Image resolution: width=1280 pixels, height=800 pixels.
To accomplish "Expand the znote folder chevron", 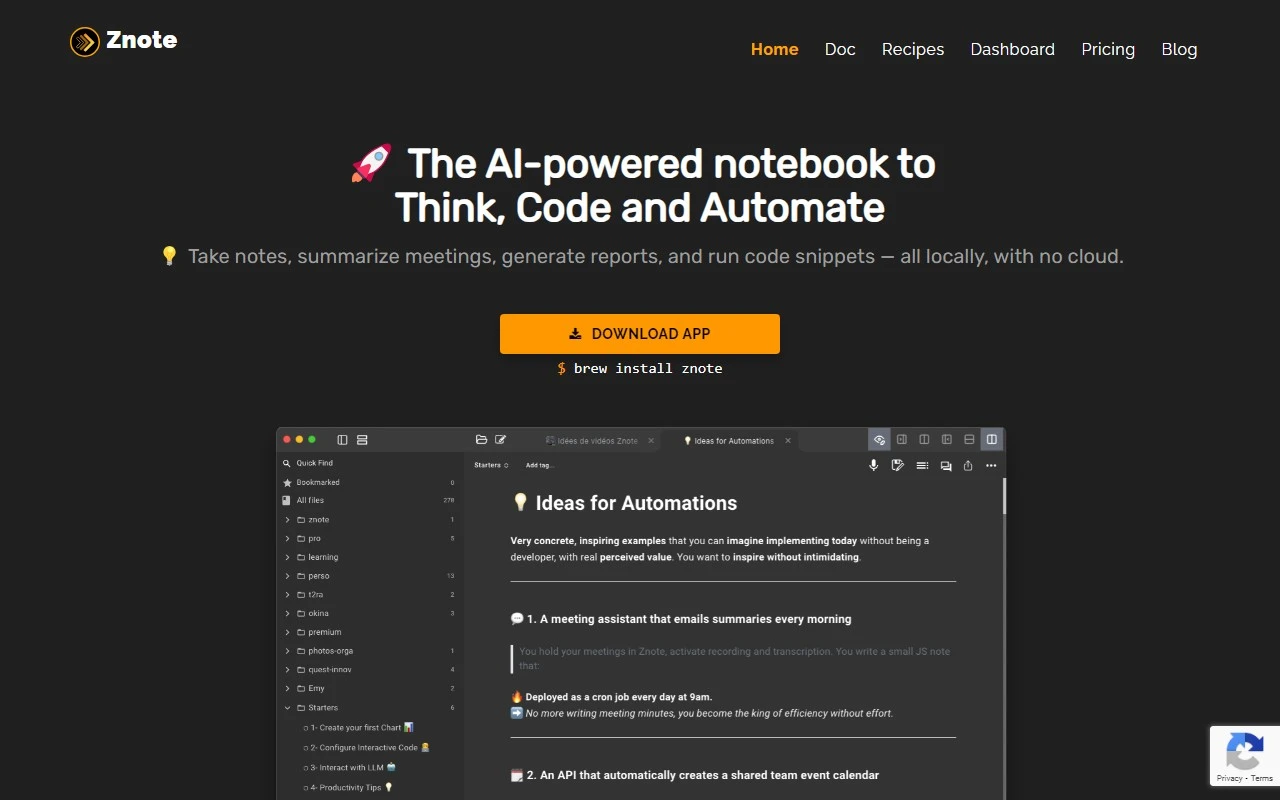I will coord(288,520).
